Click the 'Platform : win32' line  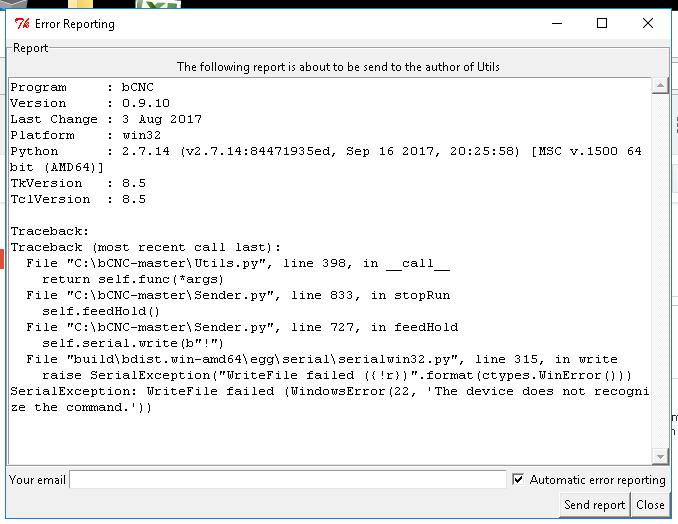click(86, 135)
